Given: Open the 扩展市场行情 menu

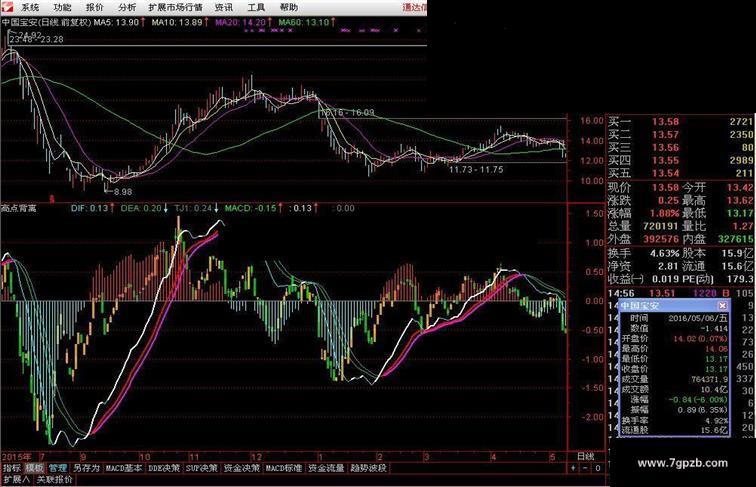Looking at the screenshot, I should pos(176,7).
